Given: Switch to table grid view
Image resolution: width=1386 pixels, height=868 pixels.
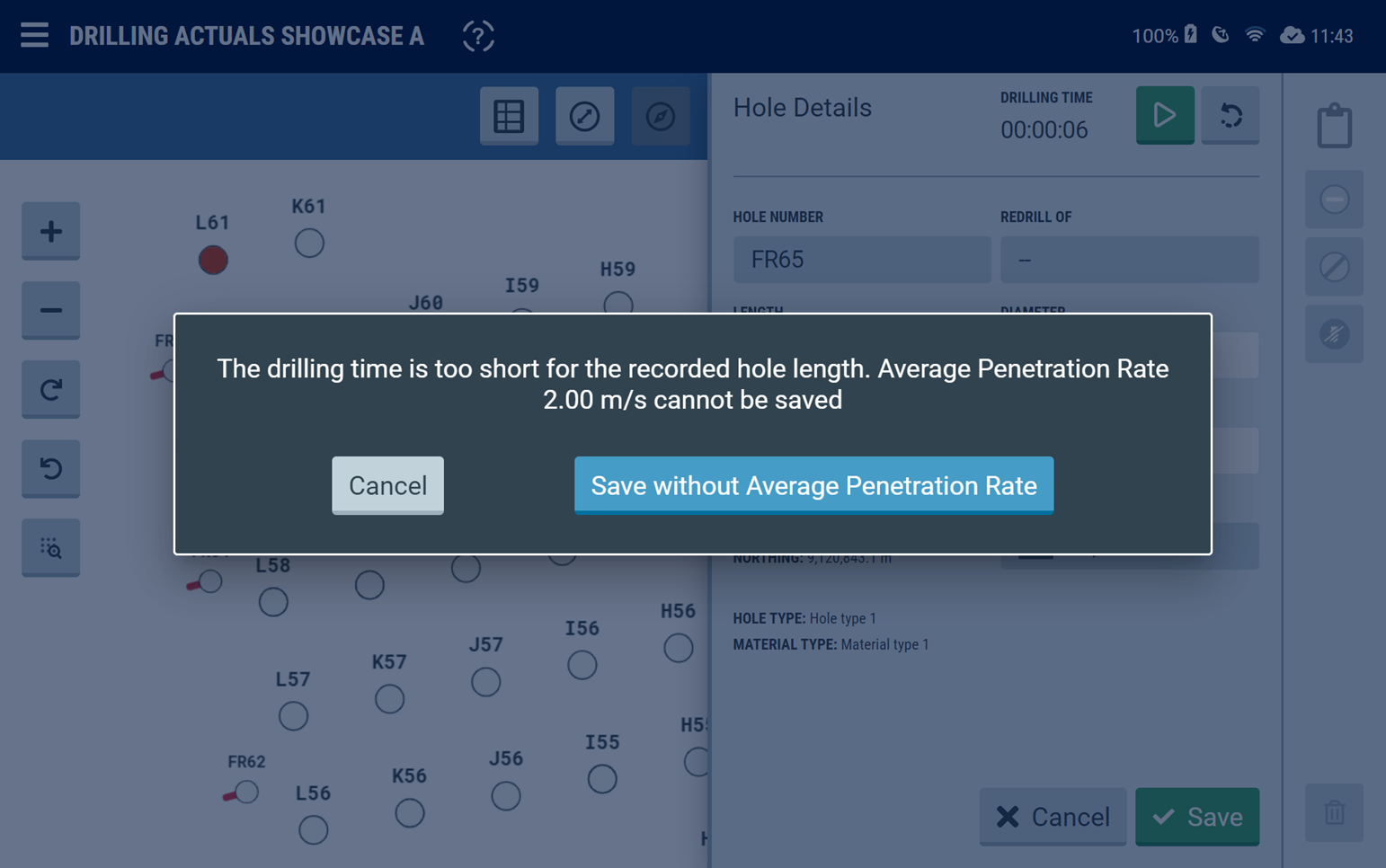Looking at the screenshot, I should (x=509, y=116).
